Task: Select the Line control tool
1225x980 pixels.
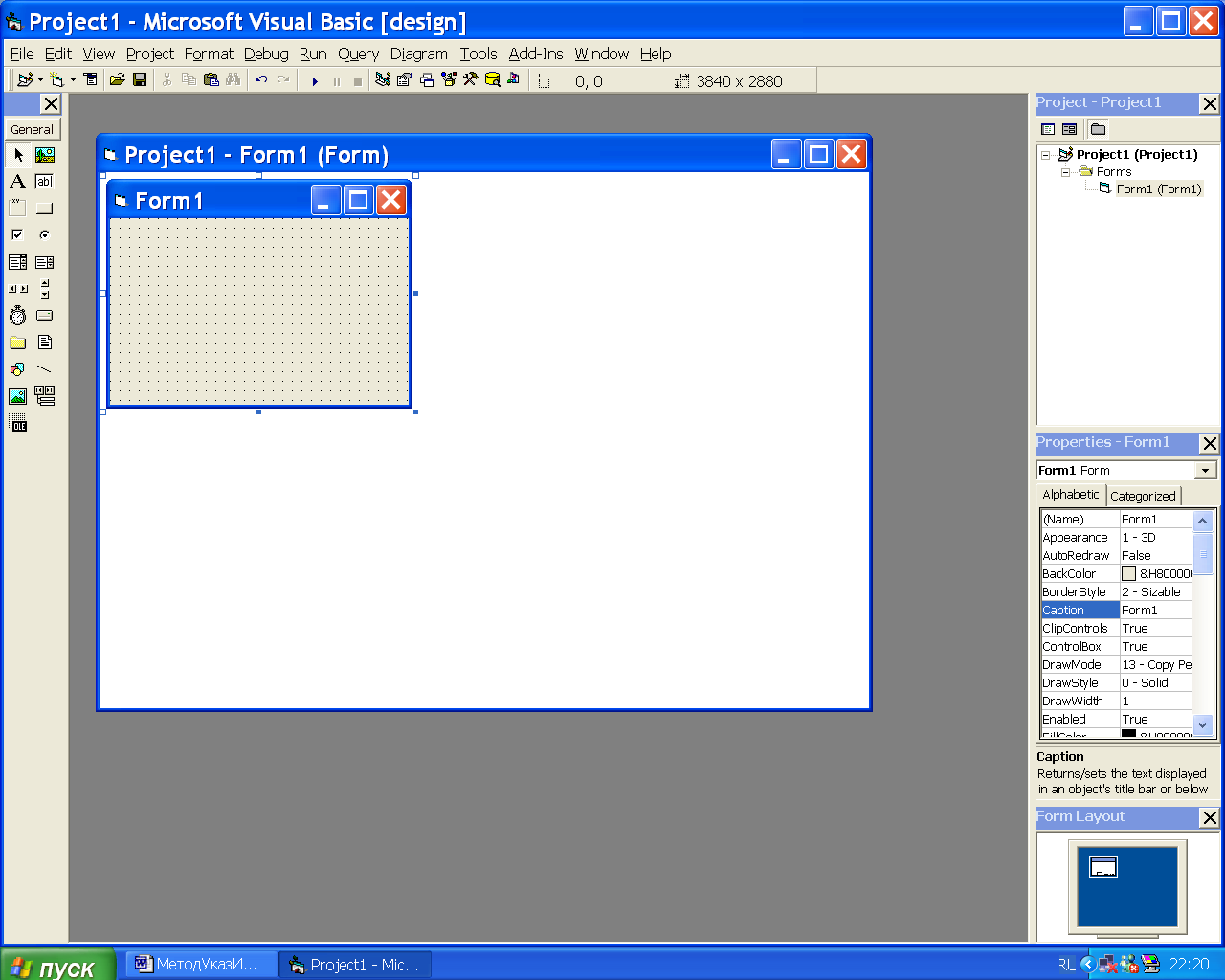Action: coord(45,369)
